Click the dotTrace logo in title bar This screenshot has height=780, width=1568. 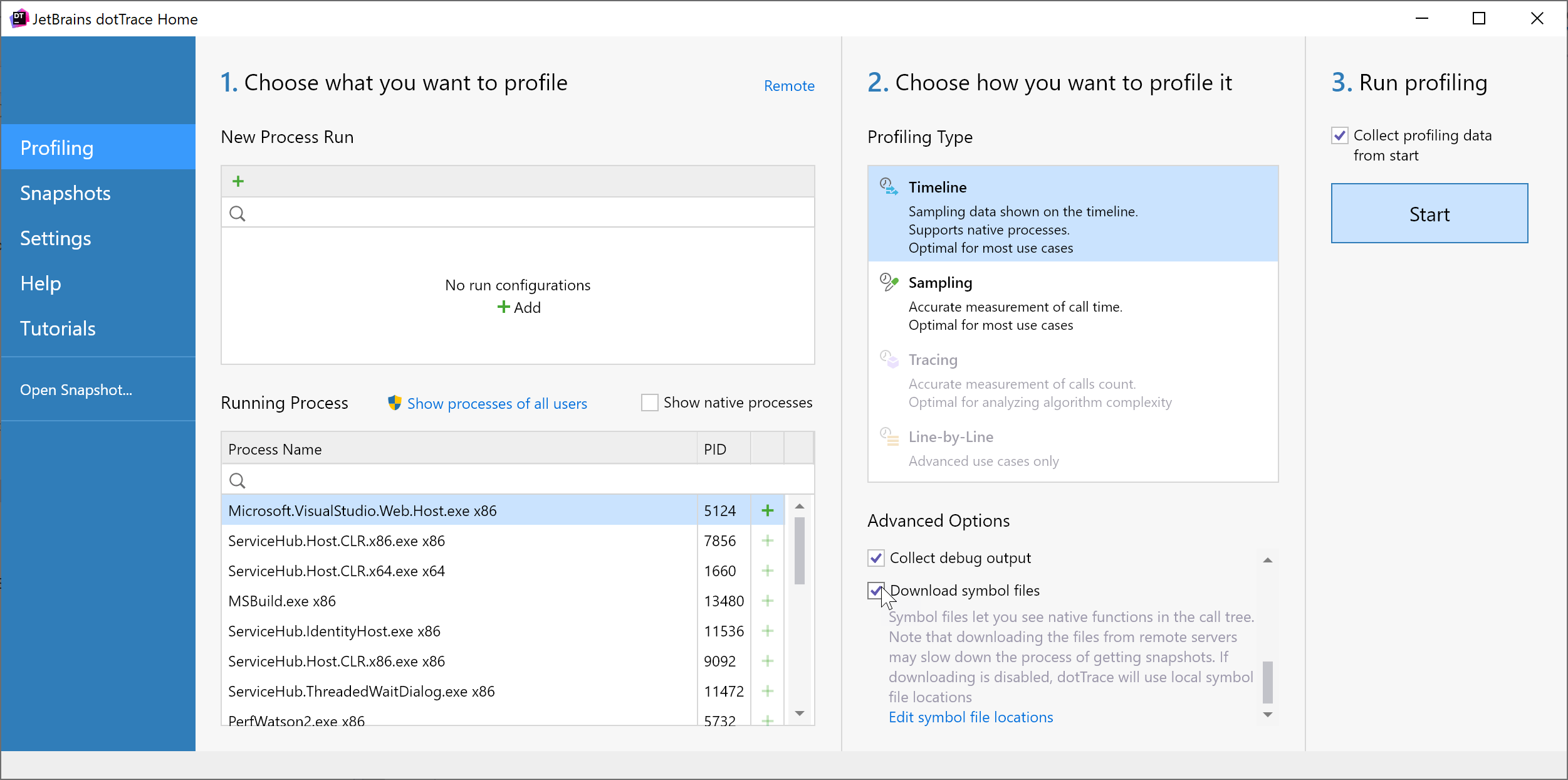click(x=19, y=18)
